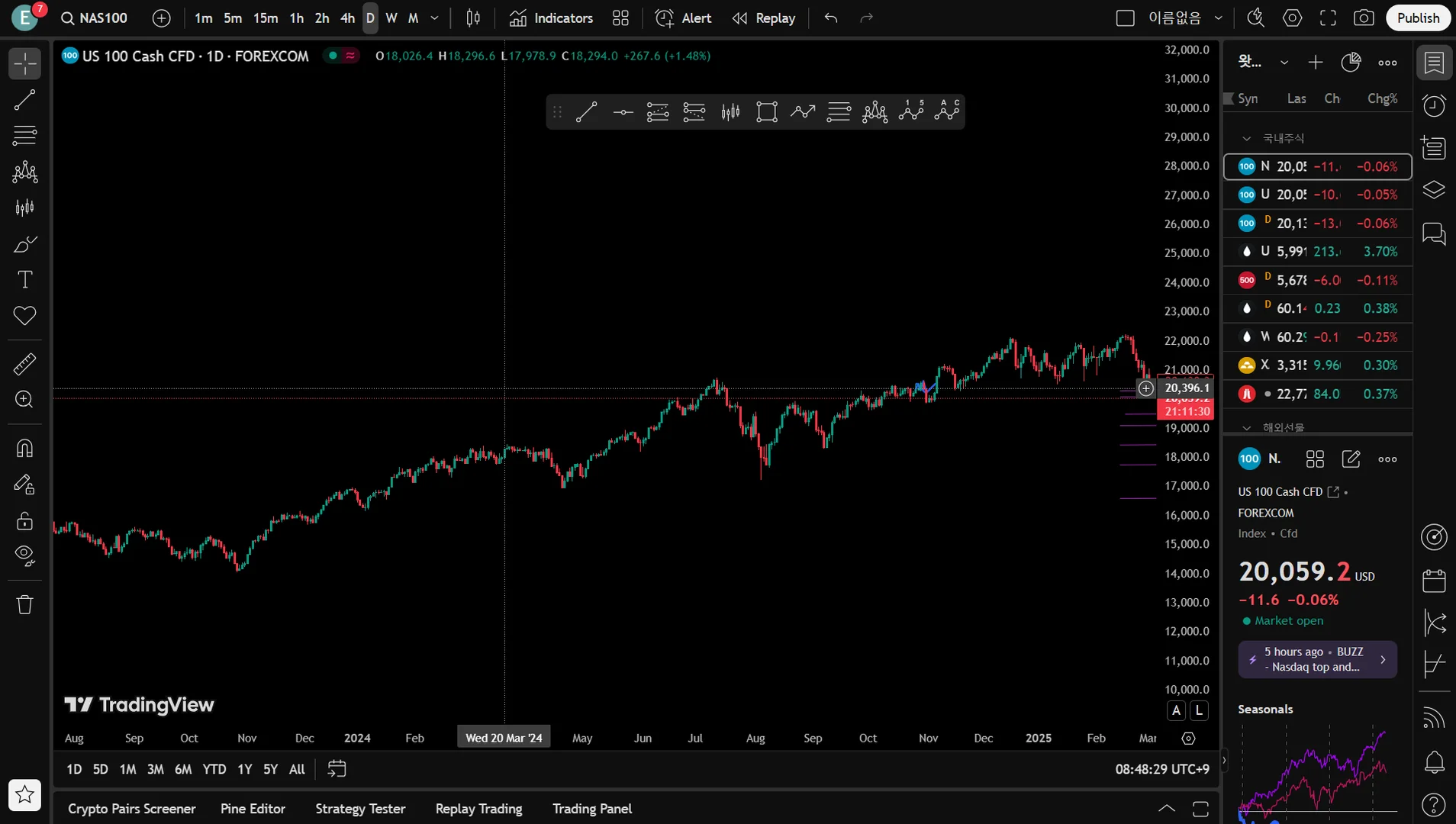
Task: Open the Trading Panel tab
Action: (592, 809)
